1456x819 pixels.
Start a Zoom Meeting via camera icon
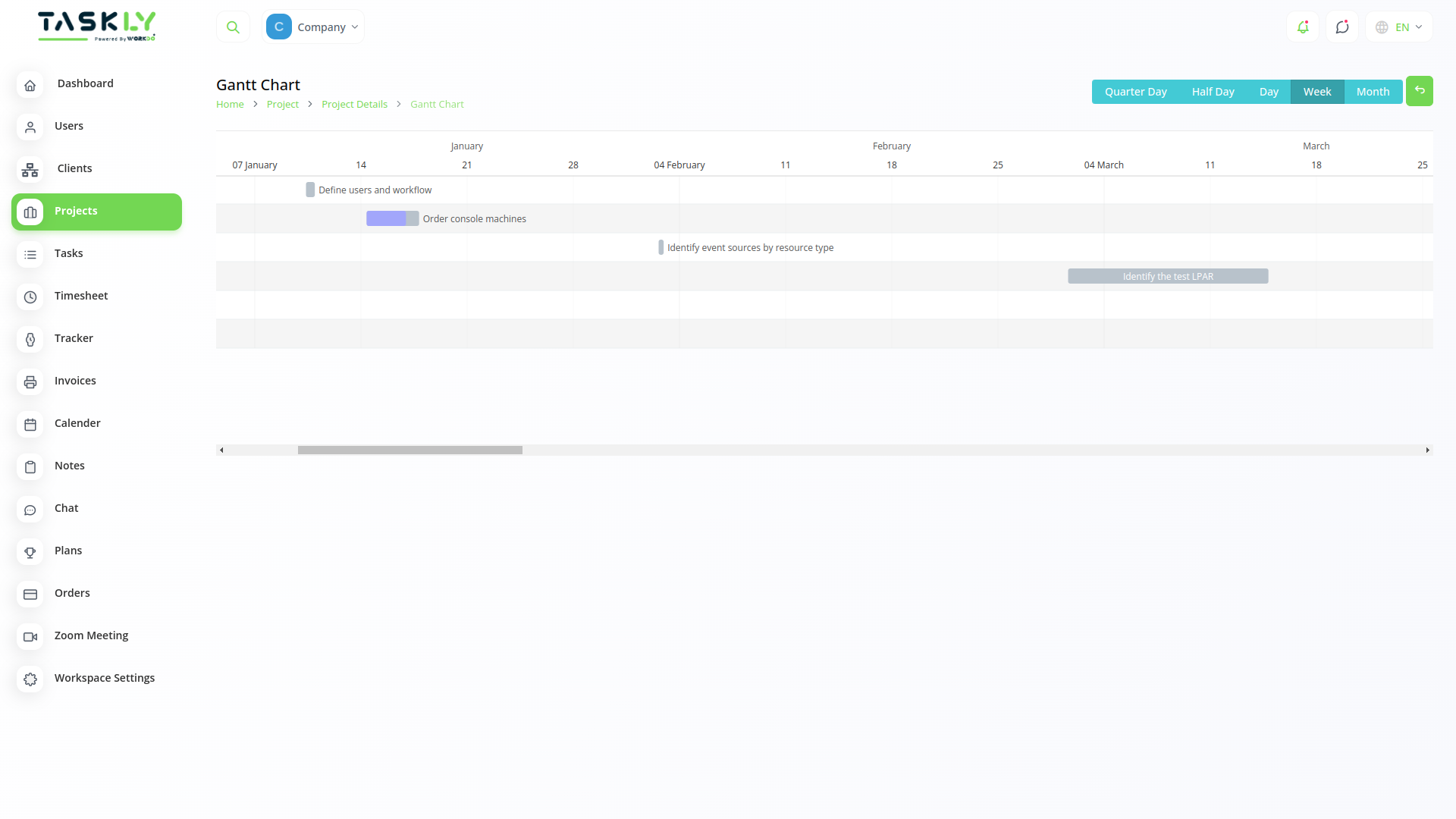tap(30, 637)
